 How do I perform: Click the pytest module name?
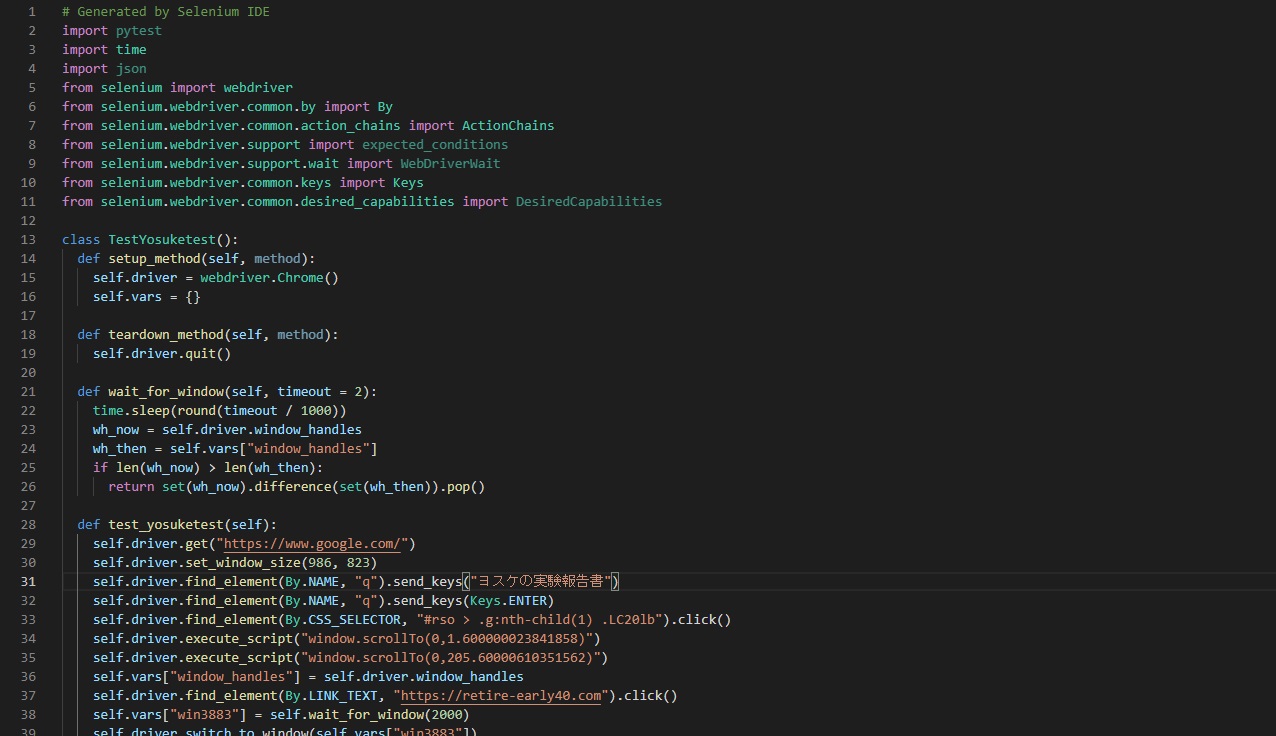138,31
